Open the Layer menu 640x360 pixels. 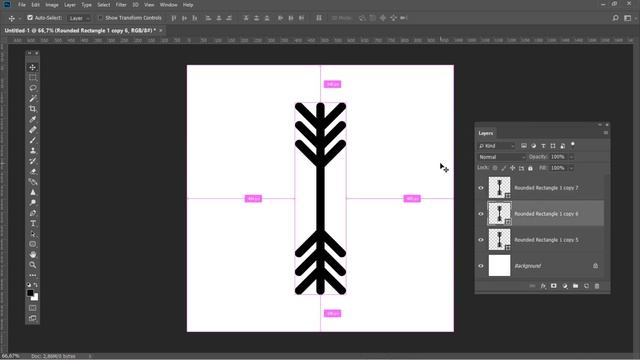point(70,5)
